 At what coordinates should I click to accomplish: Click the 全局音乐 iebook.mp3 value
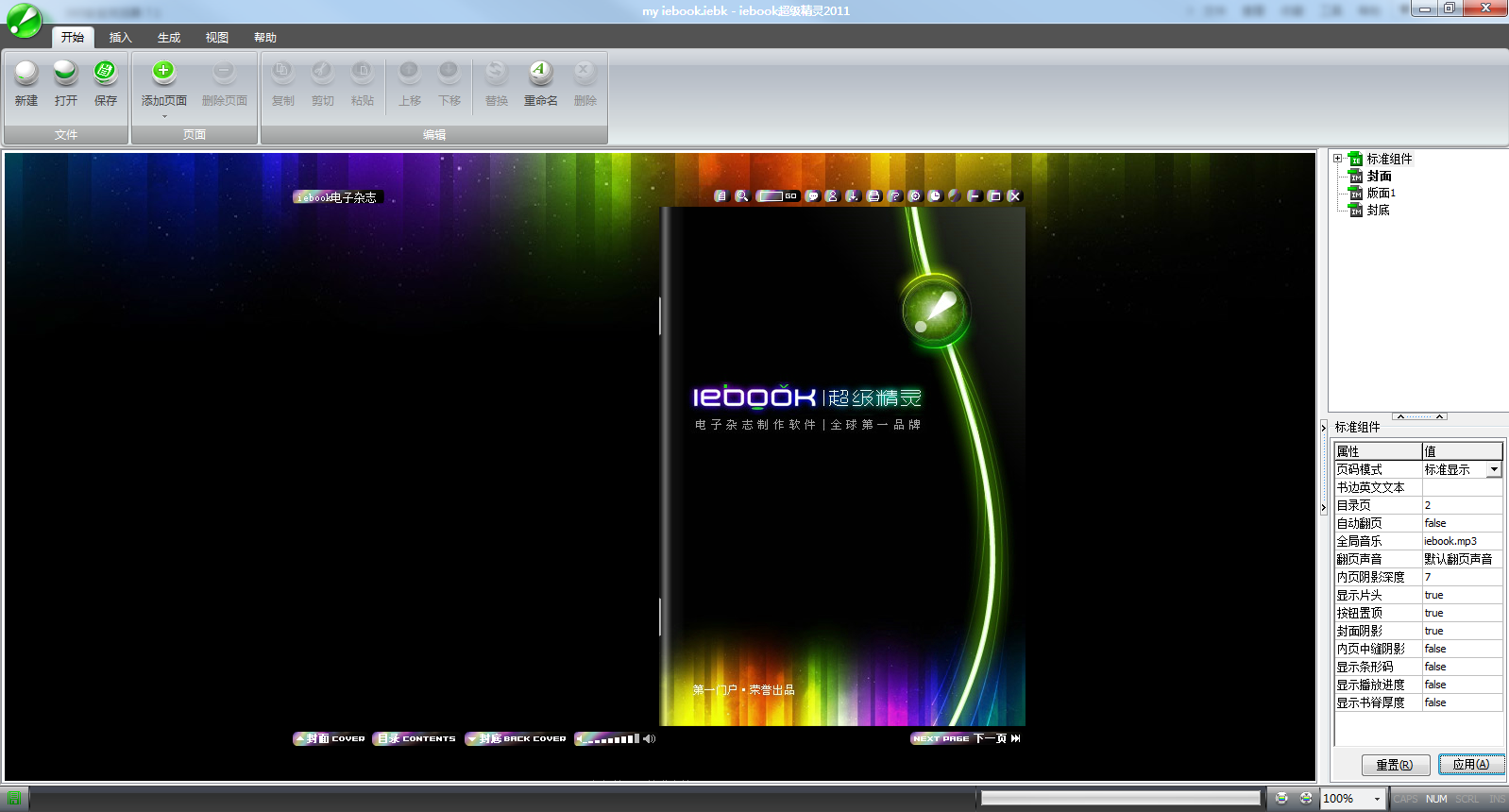(x=1462, y=541)
